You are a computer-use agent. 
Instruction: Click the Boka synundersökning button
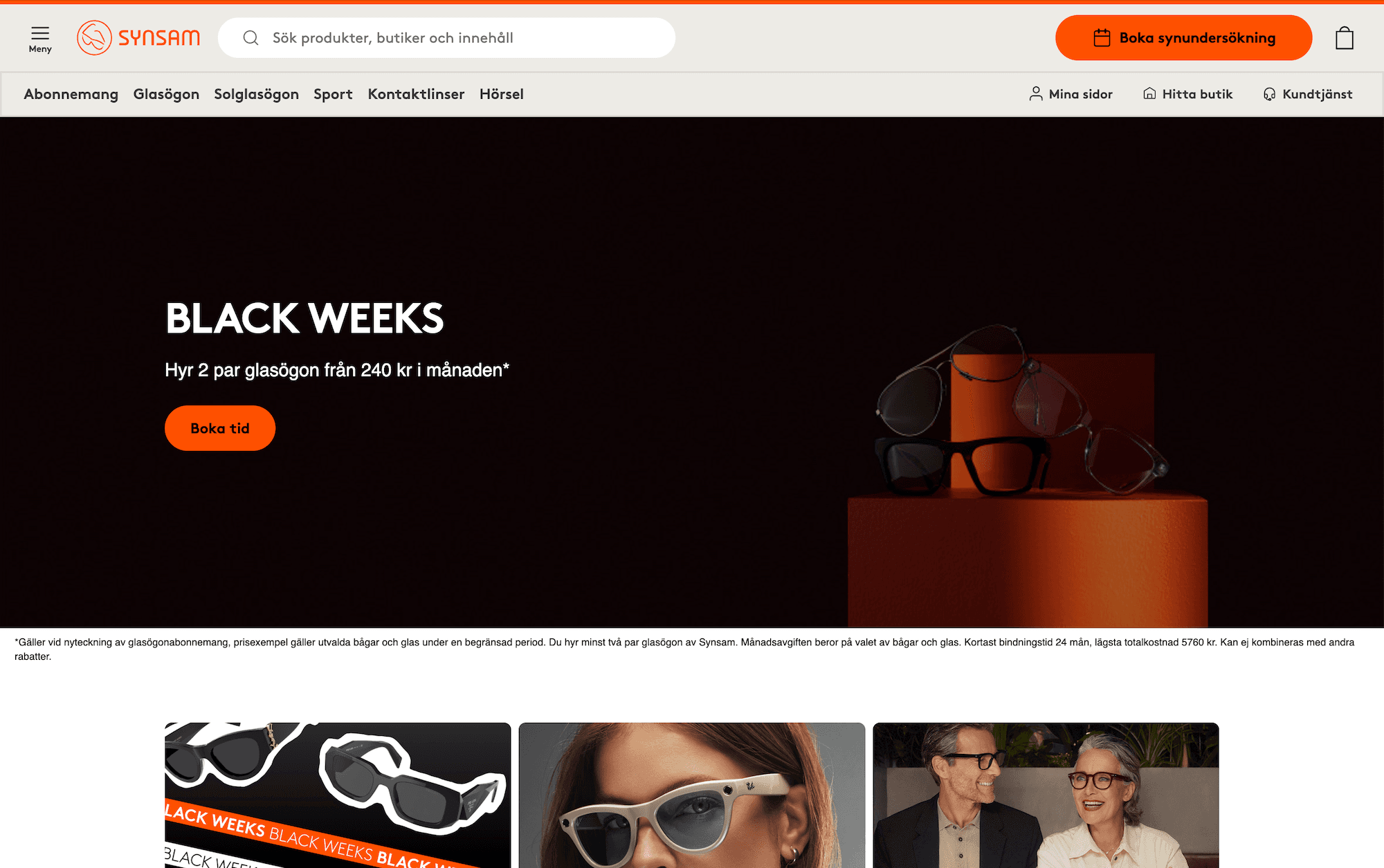click(1183, 38)
